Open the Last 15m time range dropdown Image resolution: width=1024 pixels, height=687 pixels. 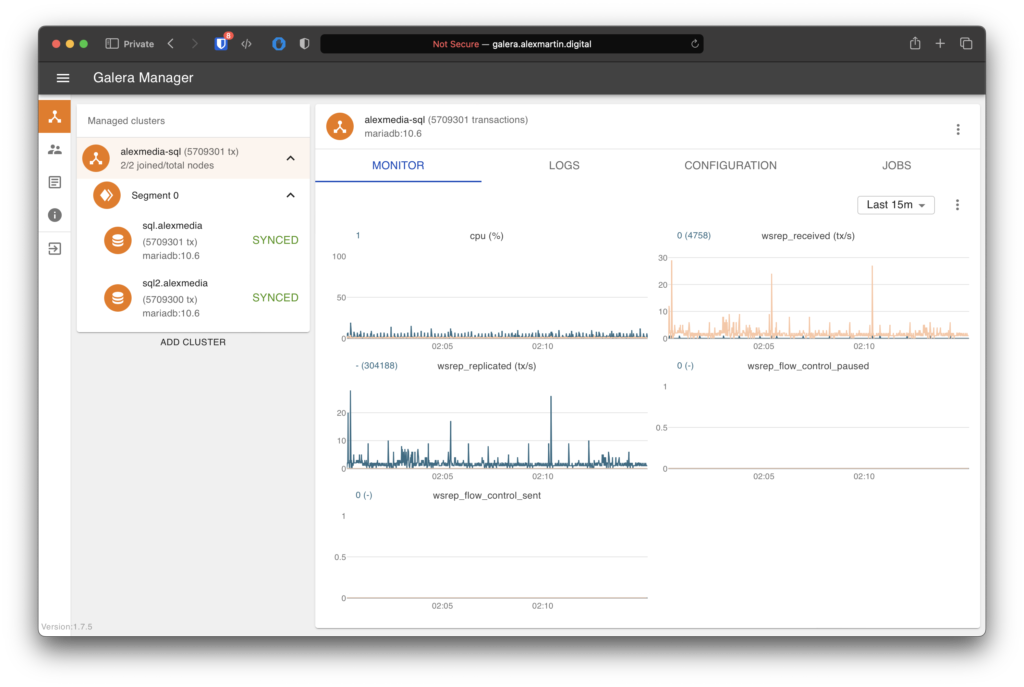point(895,205)
